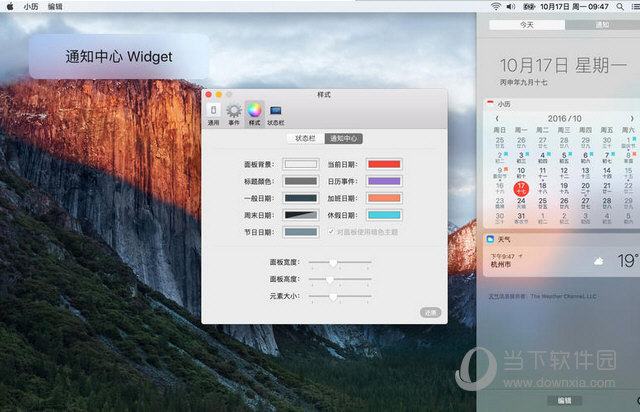Select date 19 in calendar widget
640x412 pixels.
[x=564, y=188]
